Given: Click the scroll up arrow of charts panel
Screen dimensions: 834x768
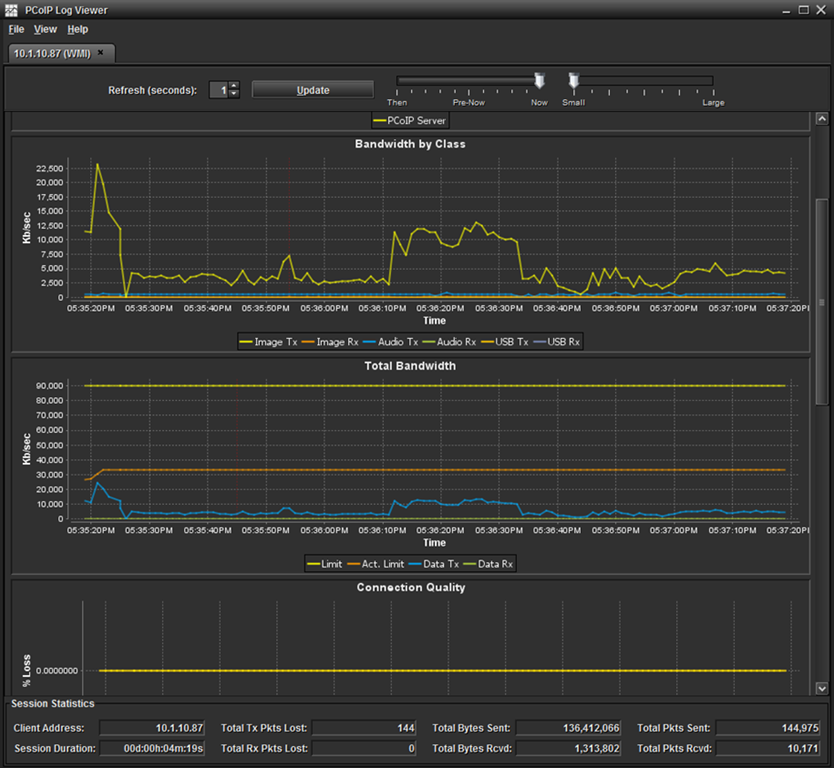Looking at the screenshot, I should click(822, 119).
